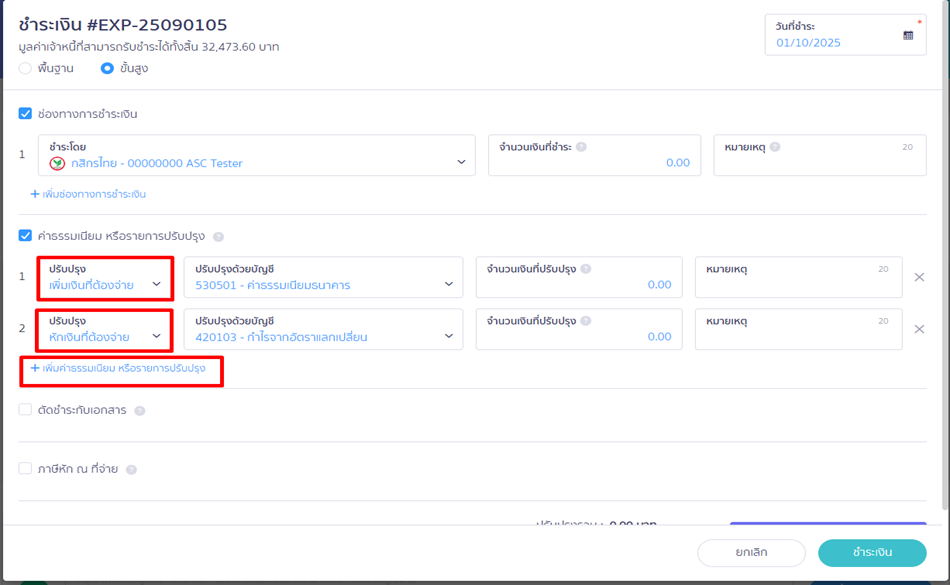The width and height of the screenshot is (950, 585).
Task: Remove second adjustment row with X icon
Action: [x=919, y=329]
